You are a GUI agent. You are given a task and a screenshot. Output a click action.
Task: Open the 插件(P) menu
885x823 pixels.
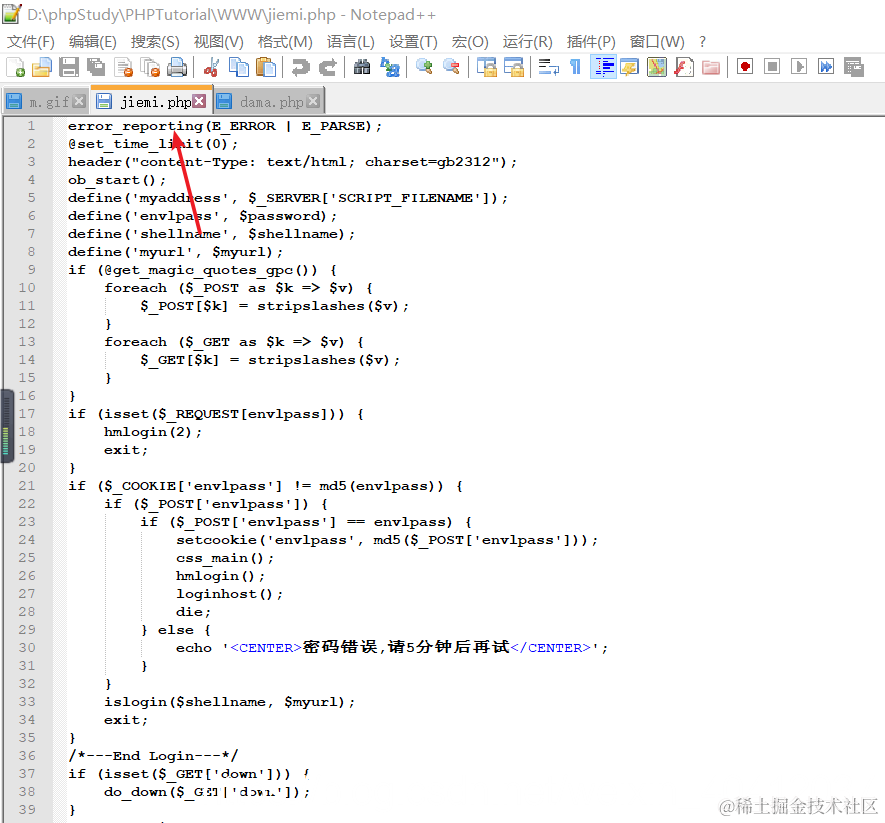point(591,42)
